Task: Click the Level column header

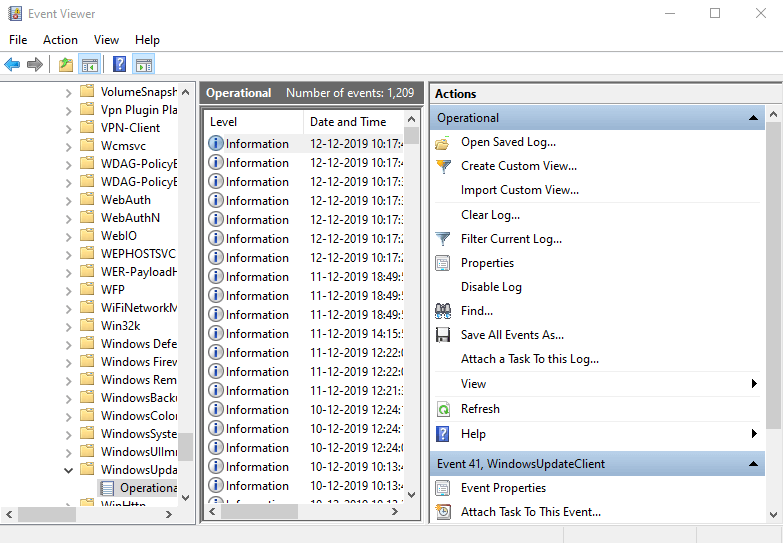Action: point(254,122)
